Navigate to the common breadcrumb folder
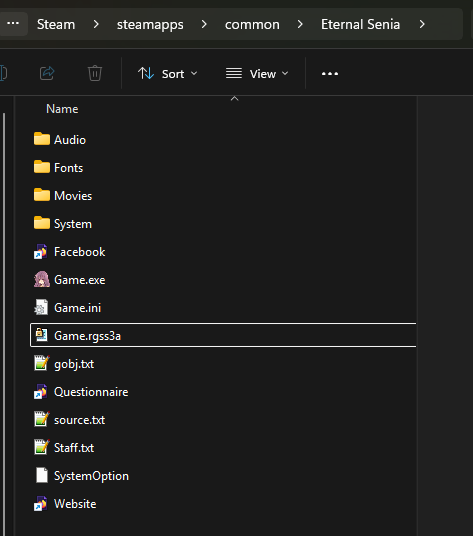The width and height of the screenshot is (473, 536). coord(252,25)
